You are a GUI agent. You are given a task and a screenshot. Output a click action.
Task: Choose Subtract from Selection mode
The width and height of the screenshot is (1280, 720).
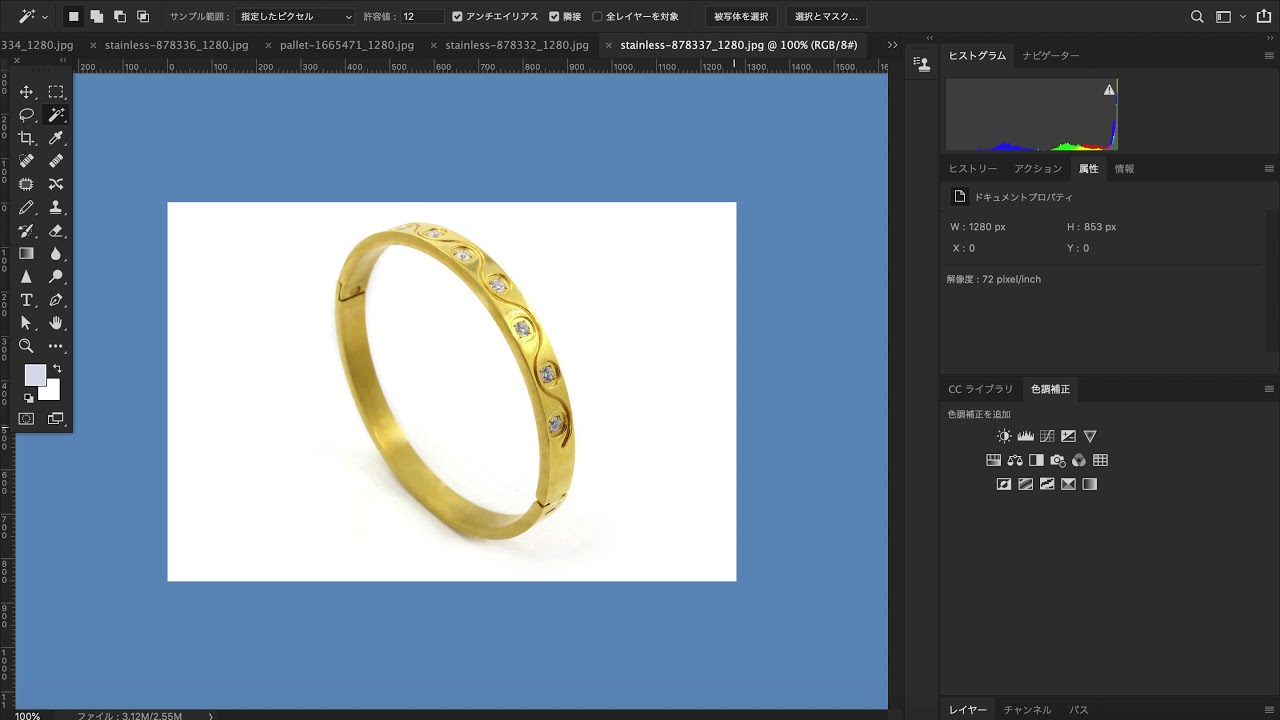pyautogui.click(x=120, y=17)
